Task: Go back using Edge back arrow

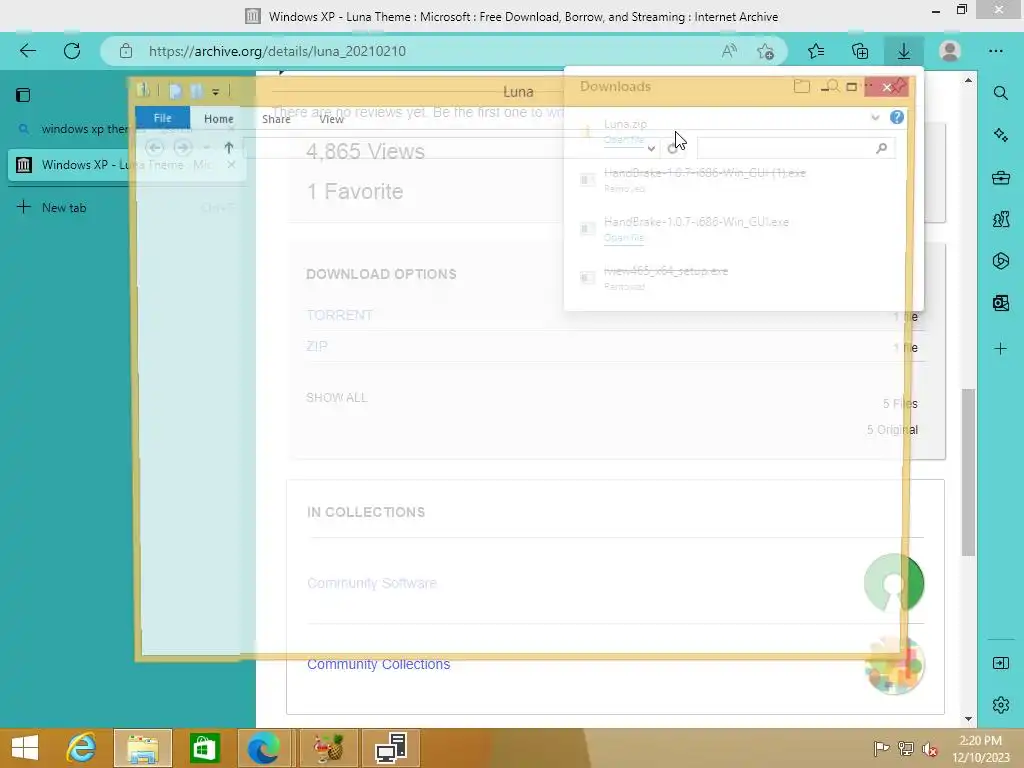Action: tap(27, 51)
